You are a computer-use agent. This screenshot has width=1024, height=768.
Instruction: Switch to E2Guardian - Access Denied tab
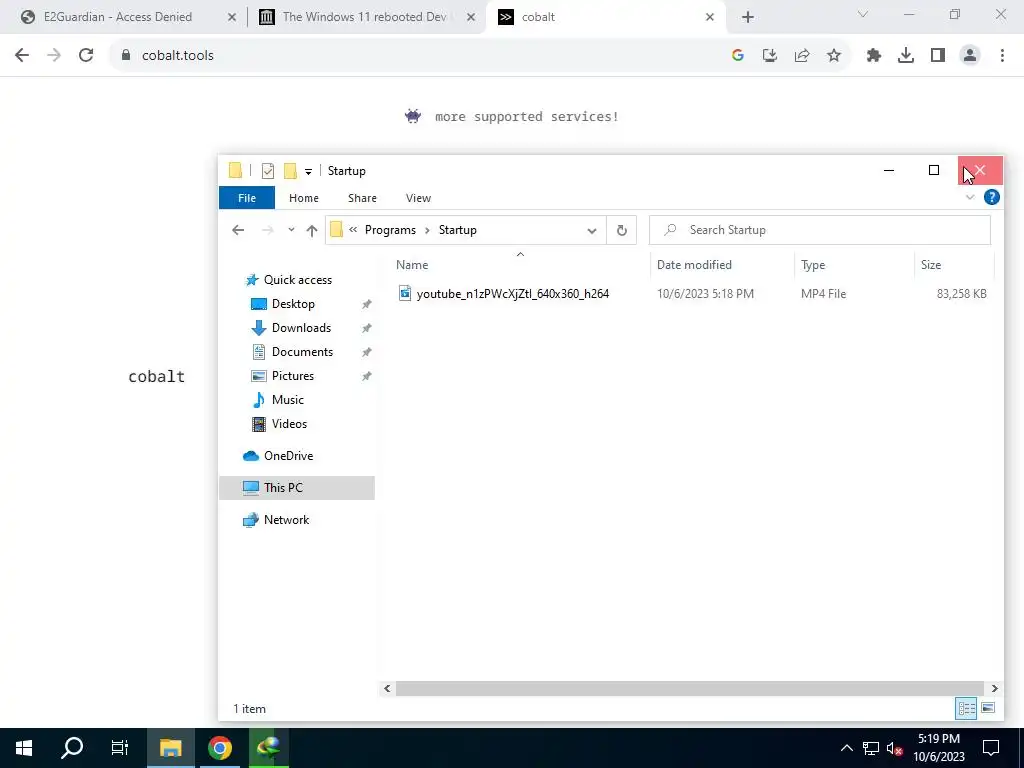[x=118, y=17]
